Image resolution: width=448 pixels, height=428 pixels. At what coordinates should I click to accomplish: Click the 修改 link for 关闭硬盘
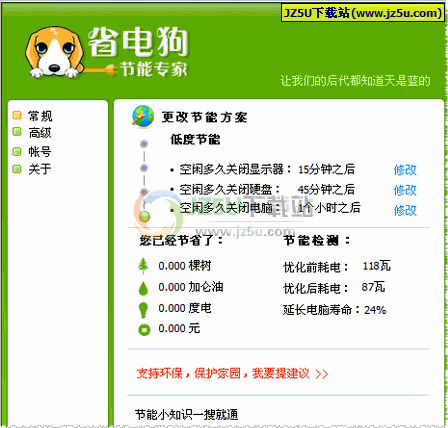click(x=405, y=190)
